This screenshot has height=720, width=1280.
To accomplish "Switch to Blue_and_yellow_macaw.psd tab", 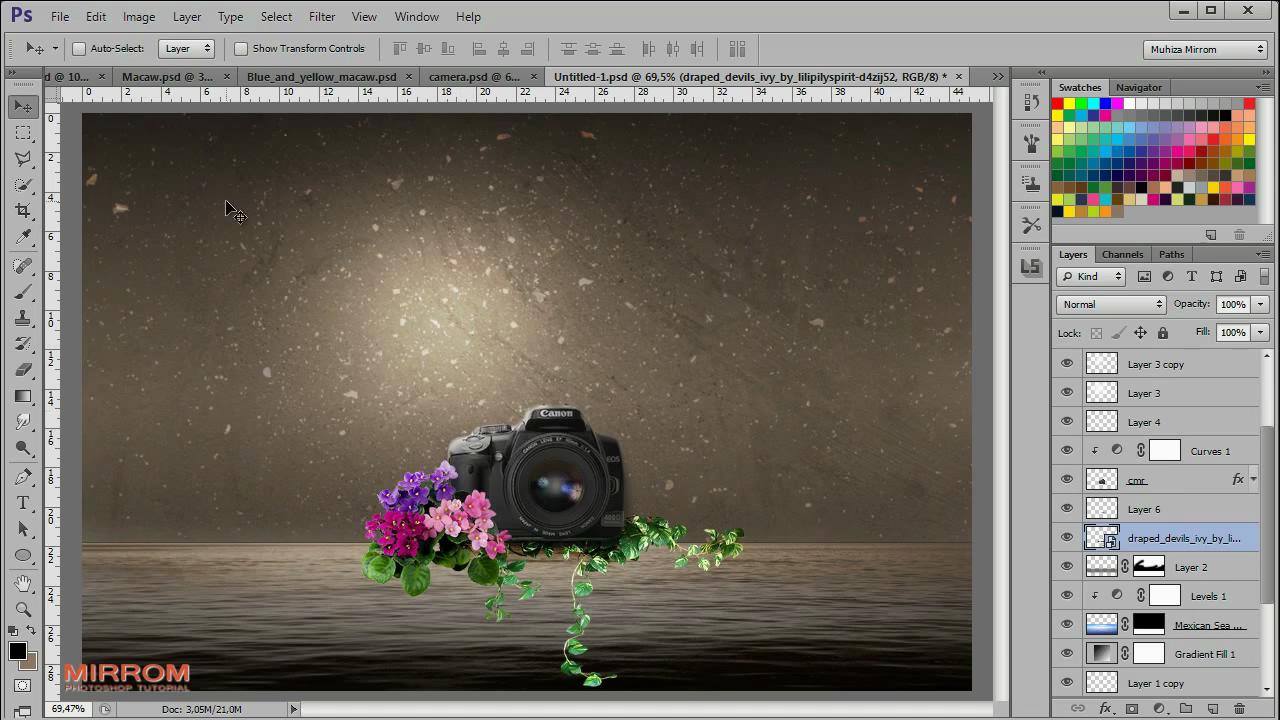I will pos(322,76).
